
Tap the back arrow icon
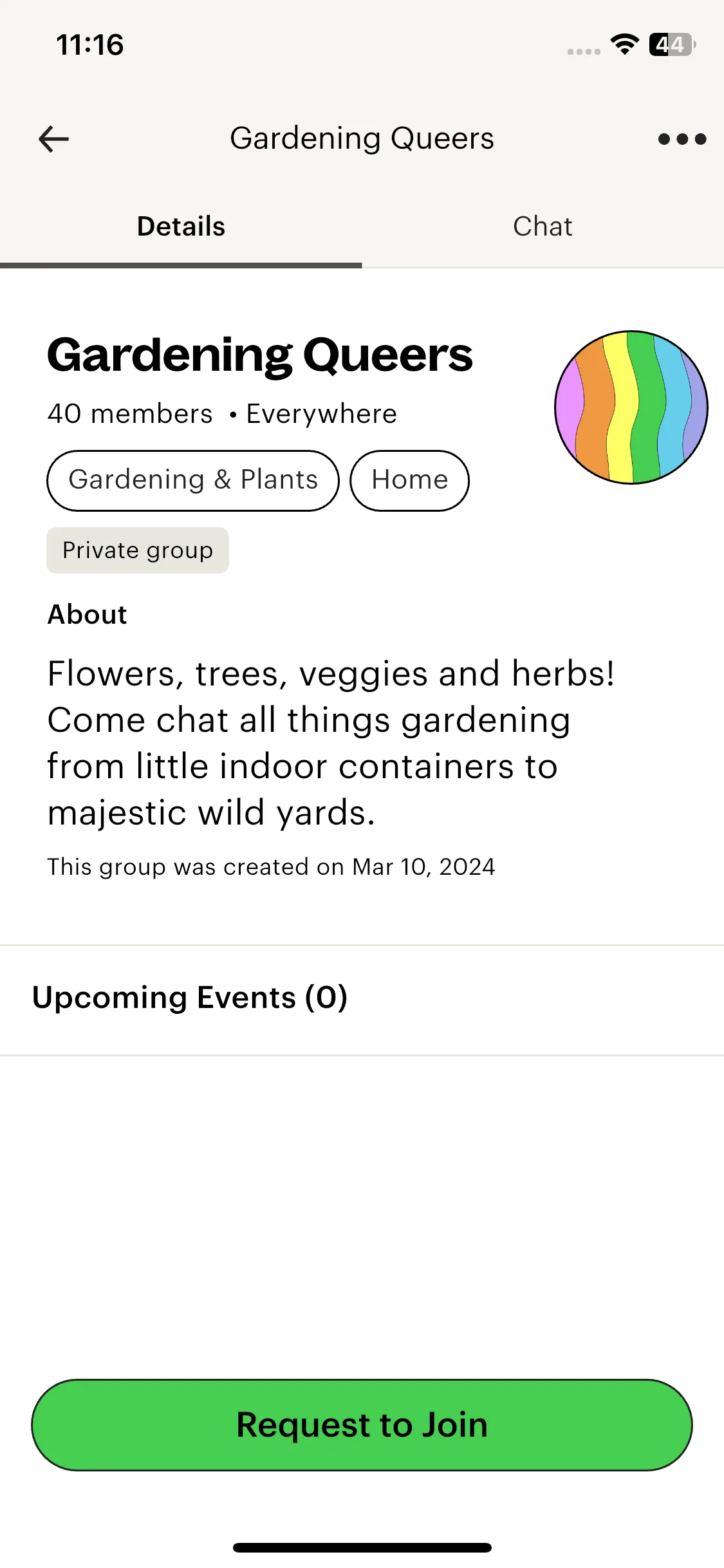click(53, 139)
